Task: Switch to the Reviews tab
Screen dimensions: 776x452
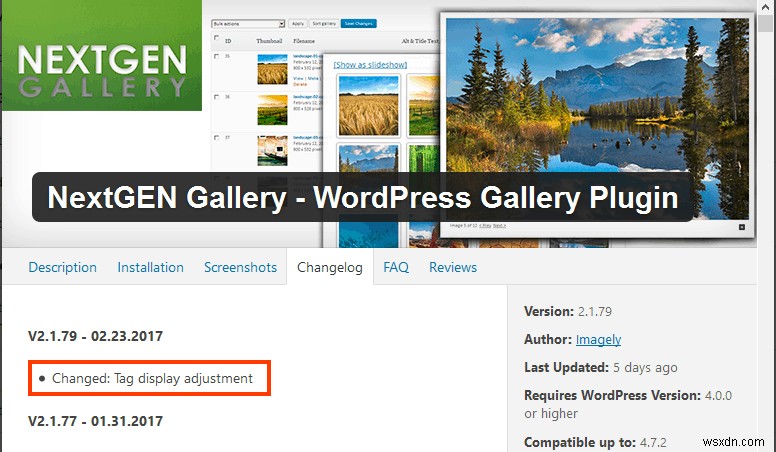Action: click(x=453, y=267)
